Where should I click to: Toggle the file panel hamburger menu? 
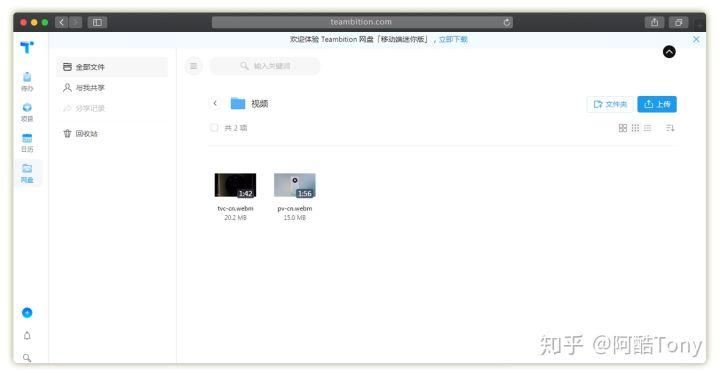click(194, 66)
